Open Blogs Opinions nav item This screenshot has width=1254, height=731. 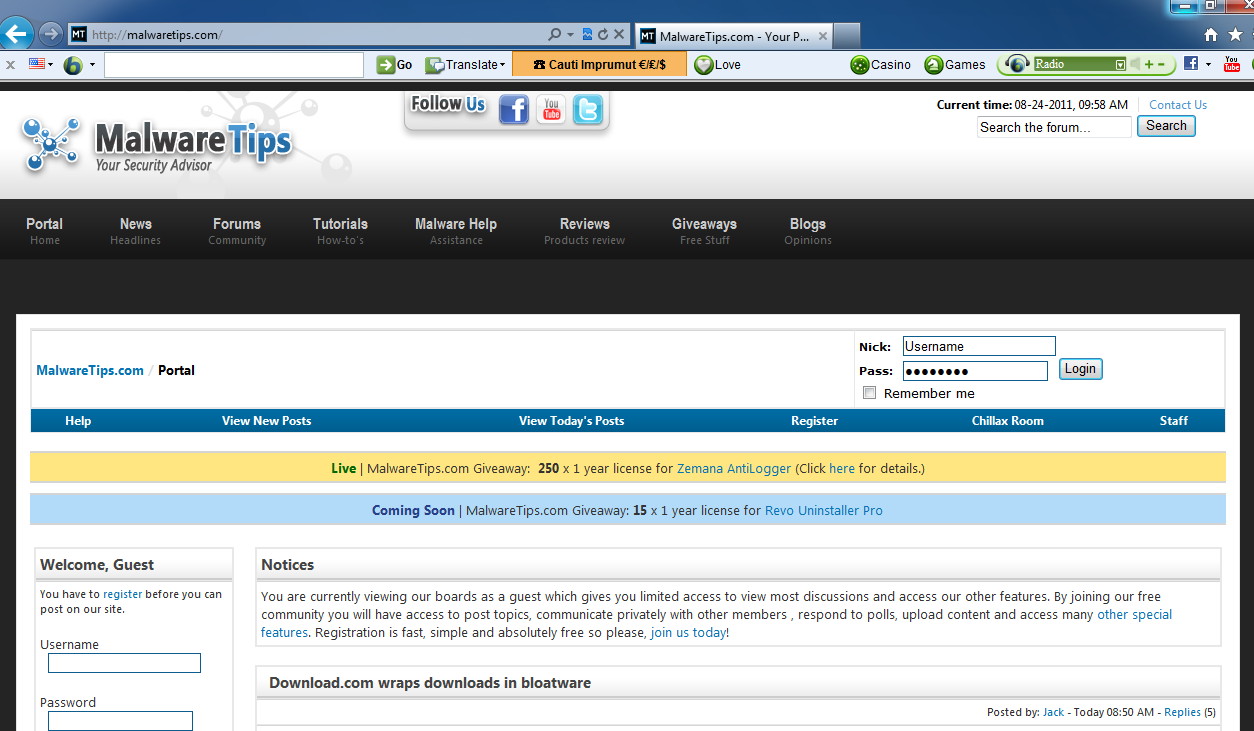click(808, 231)
